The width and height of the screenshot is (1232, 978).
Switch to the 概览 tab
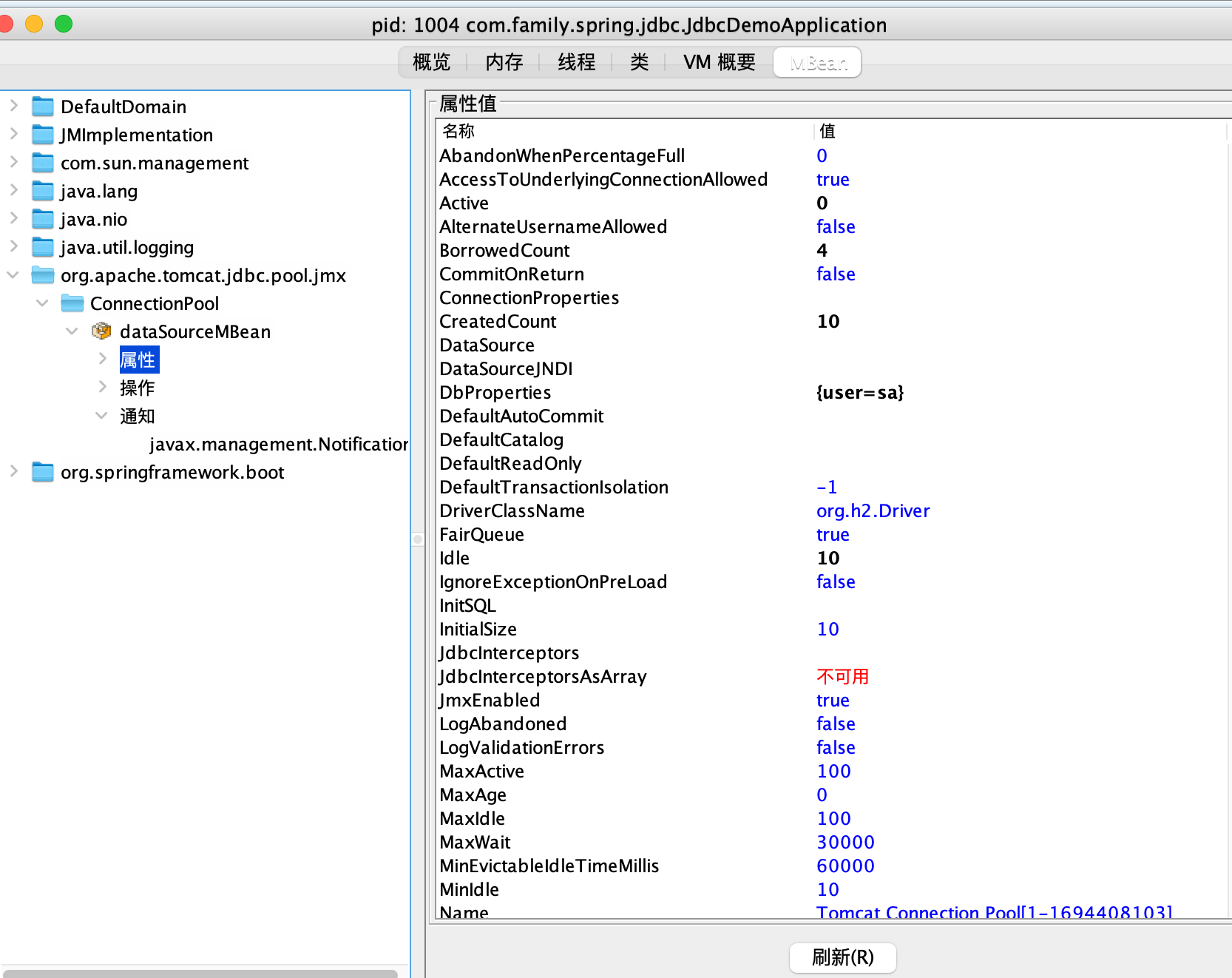pos(432,62)
